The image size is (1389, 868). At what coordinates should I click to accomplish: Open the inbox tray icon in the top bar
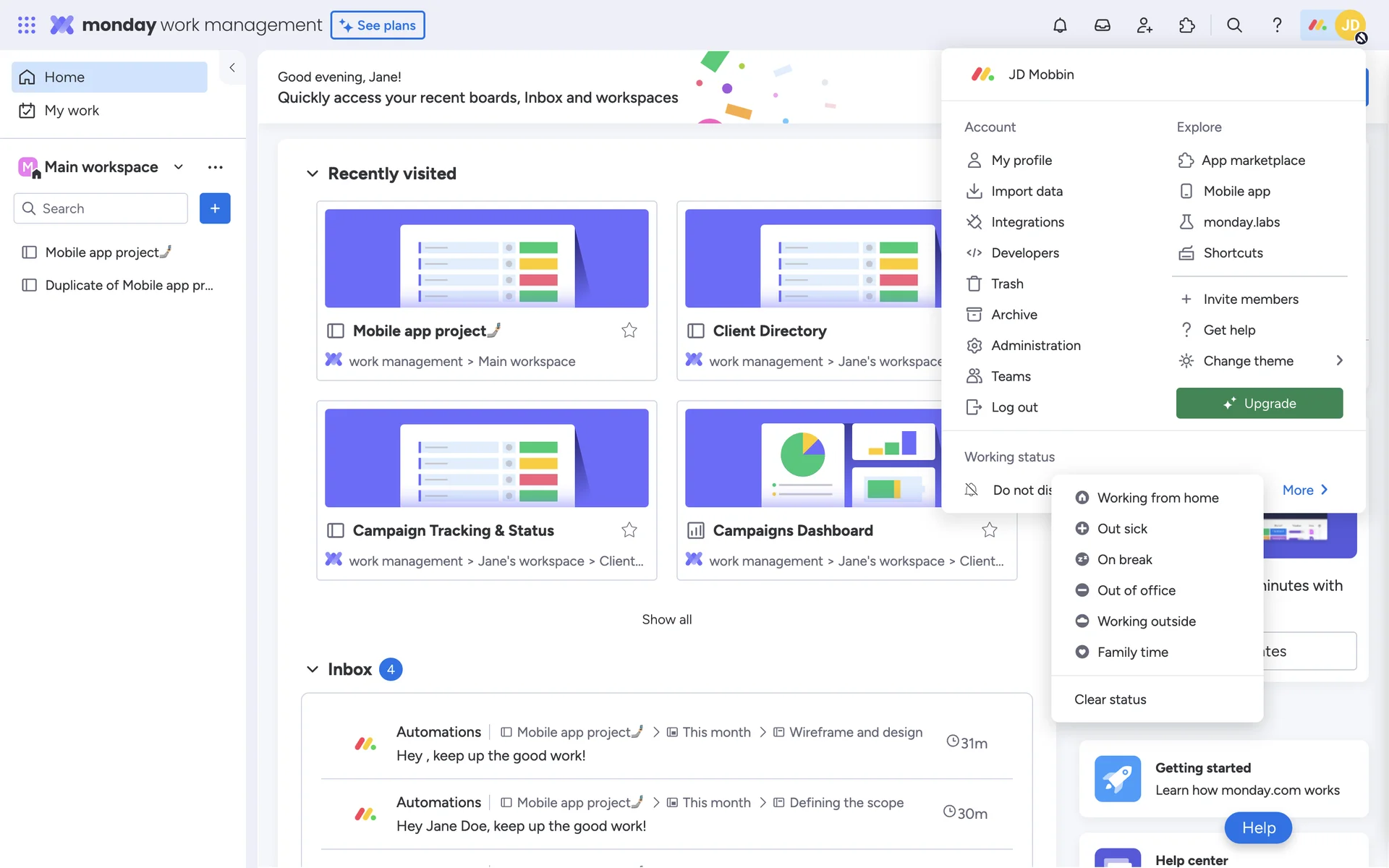(1102, 25)
